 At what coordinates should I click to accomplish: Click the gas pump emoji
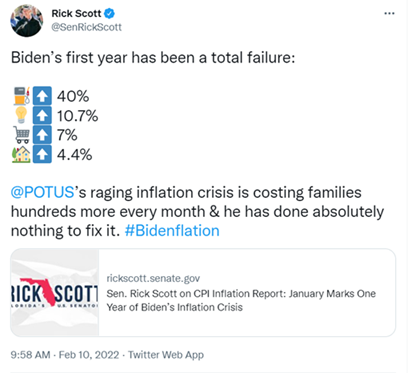pos(22,96)
